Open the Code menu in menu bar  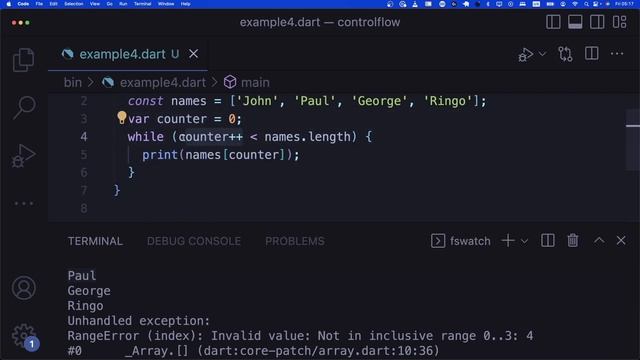23,4
